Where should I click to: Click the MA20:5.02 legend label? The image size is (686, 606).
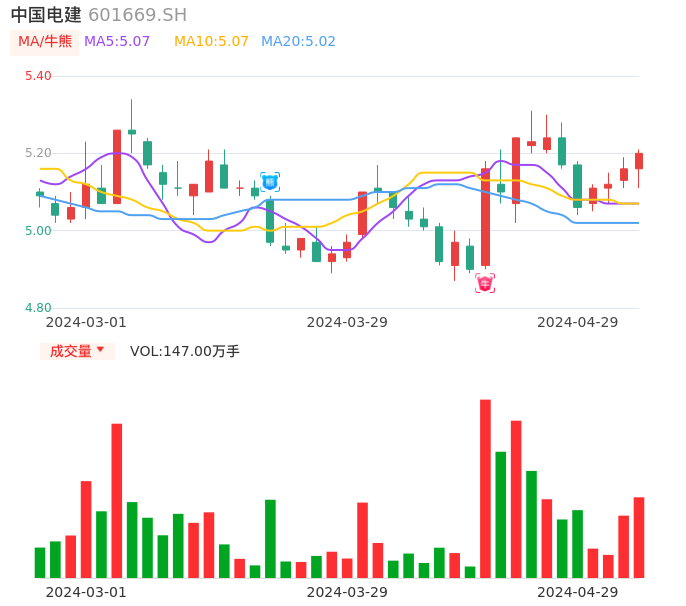point(298,42)
